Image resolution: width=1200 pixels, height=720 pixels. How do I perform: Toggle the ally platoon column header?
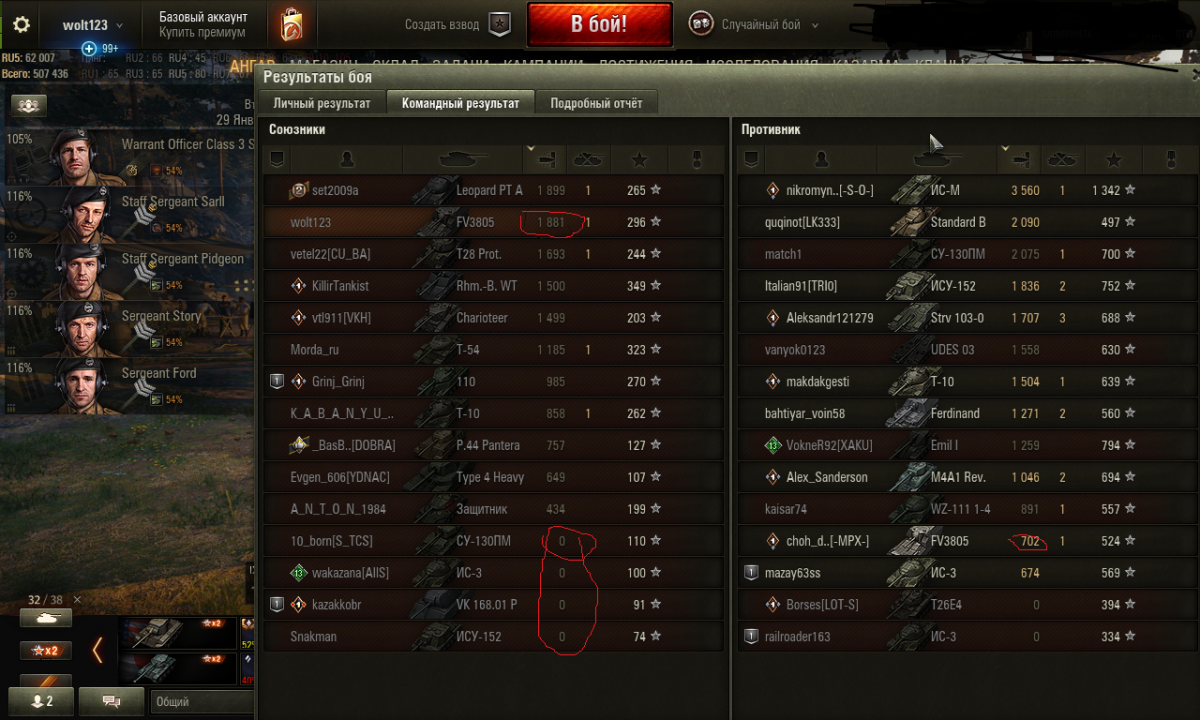pos(277,159)
